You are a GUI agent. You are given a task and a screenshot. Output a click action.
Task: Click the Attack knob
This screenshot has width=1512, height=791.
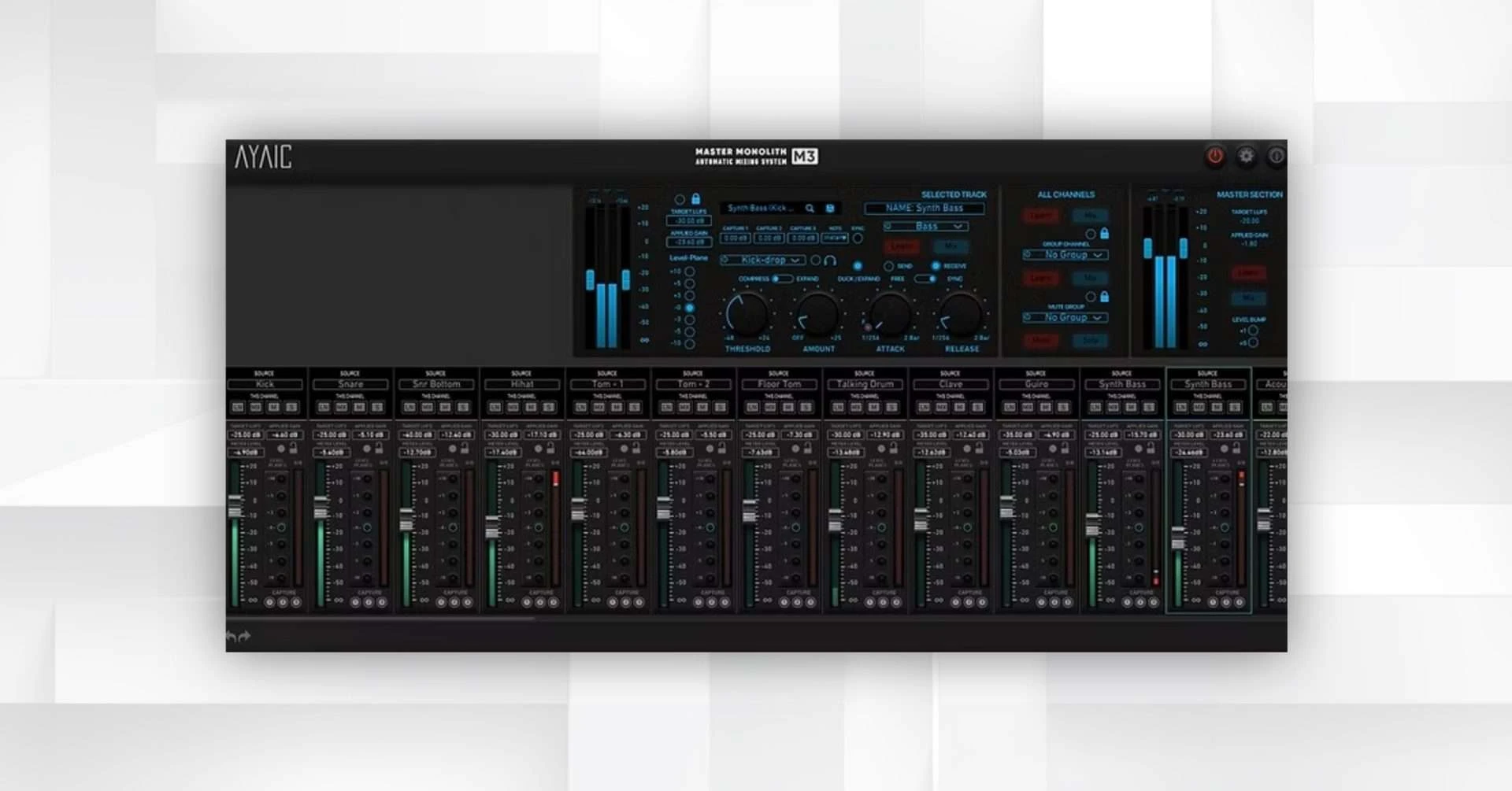pos(890,314)
